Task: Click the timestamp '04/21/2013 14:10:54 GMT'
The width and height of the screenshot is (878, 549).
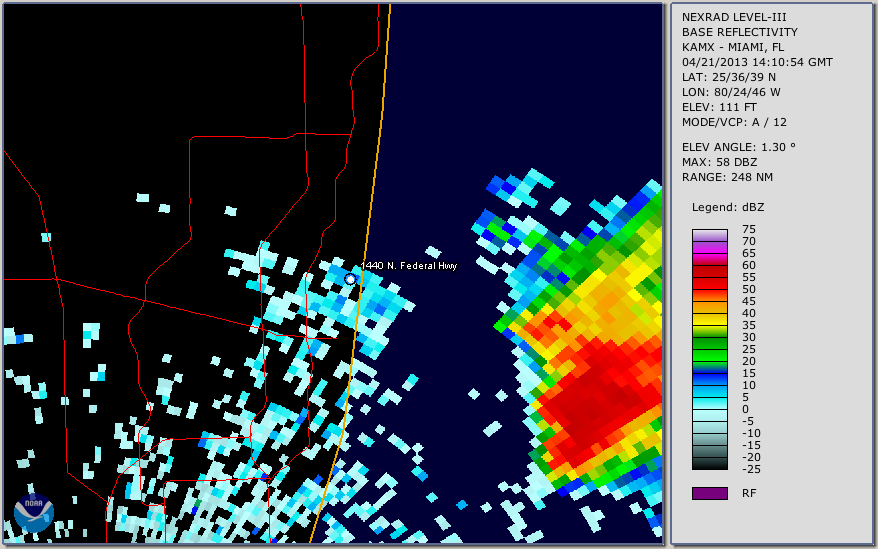Action: pyautogui.click(x=757, y=62)
